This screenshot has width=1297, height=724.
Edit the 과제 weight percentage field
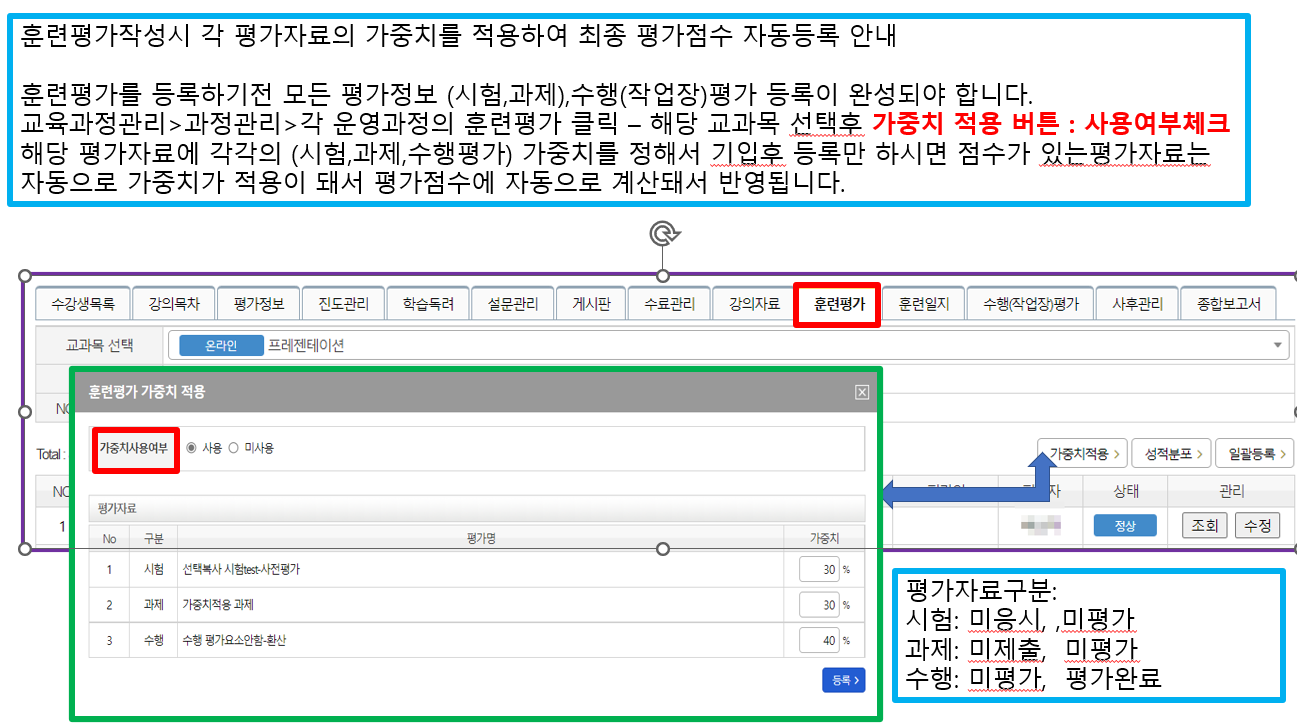pyautogui.click(x=819, y=605)
